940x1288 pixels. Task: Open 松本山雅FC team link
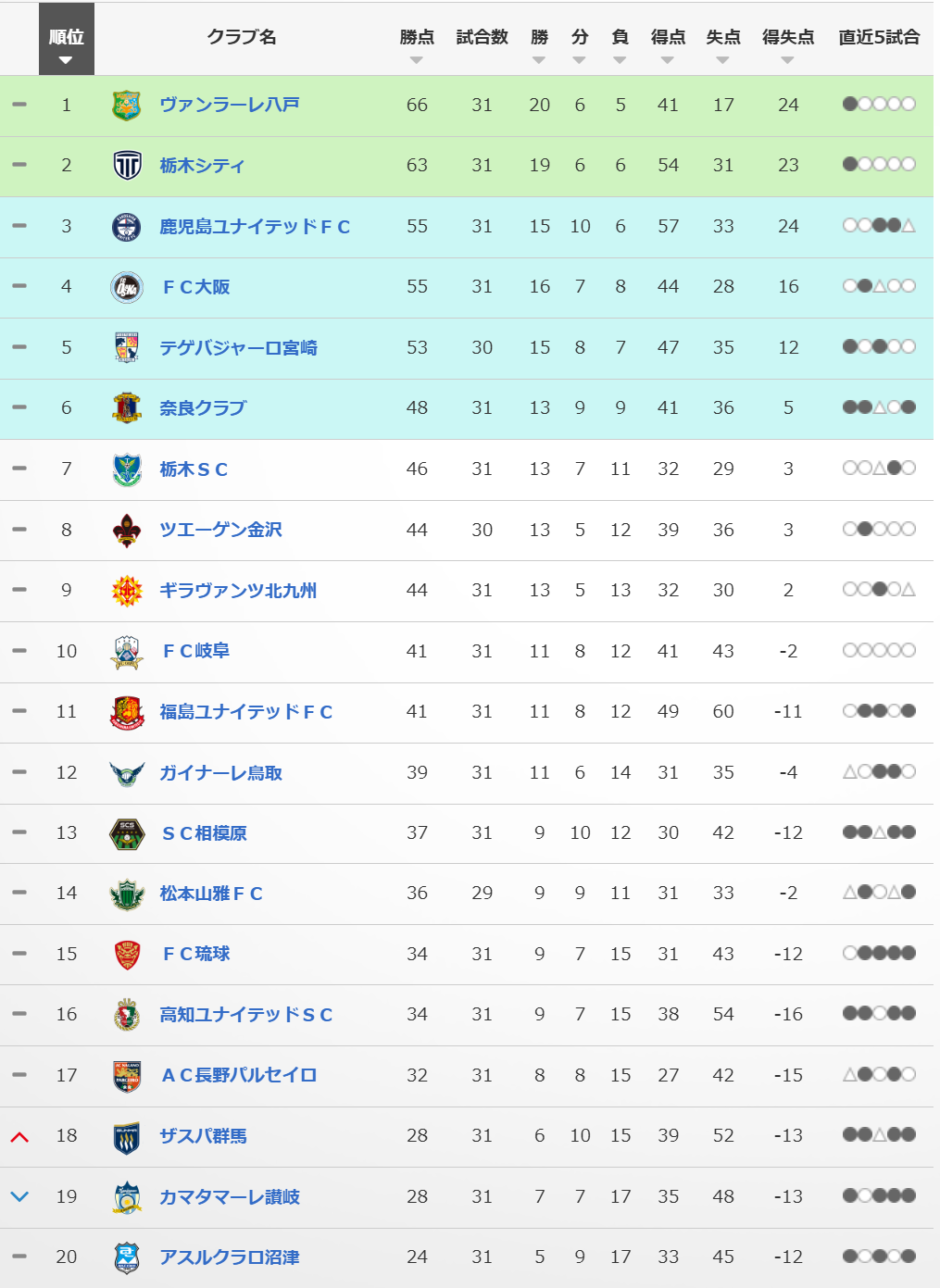(x=211, y=894)
